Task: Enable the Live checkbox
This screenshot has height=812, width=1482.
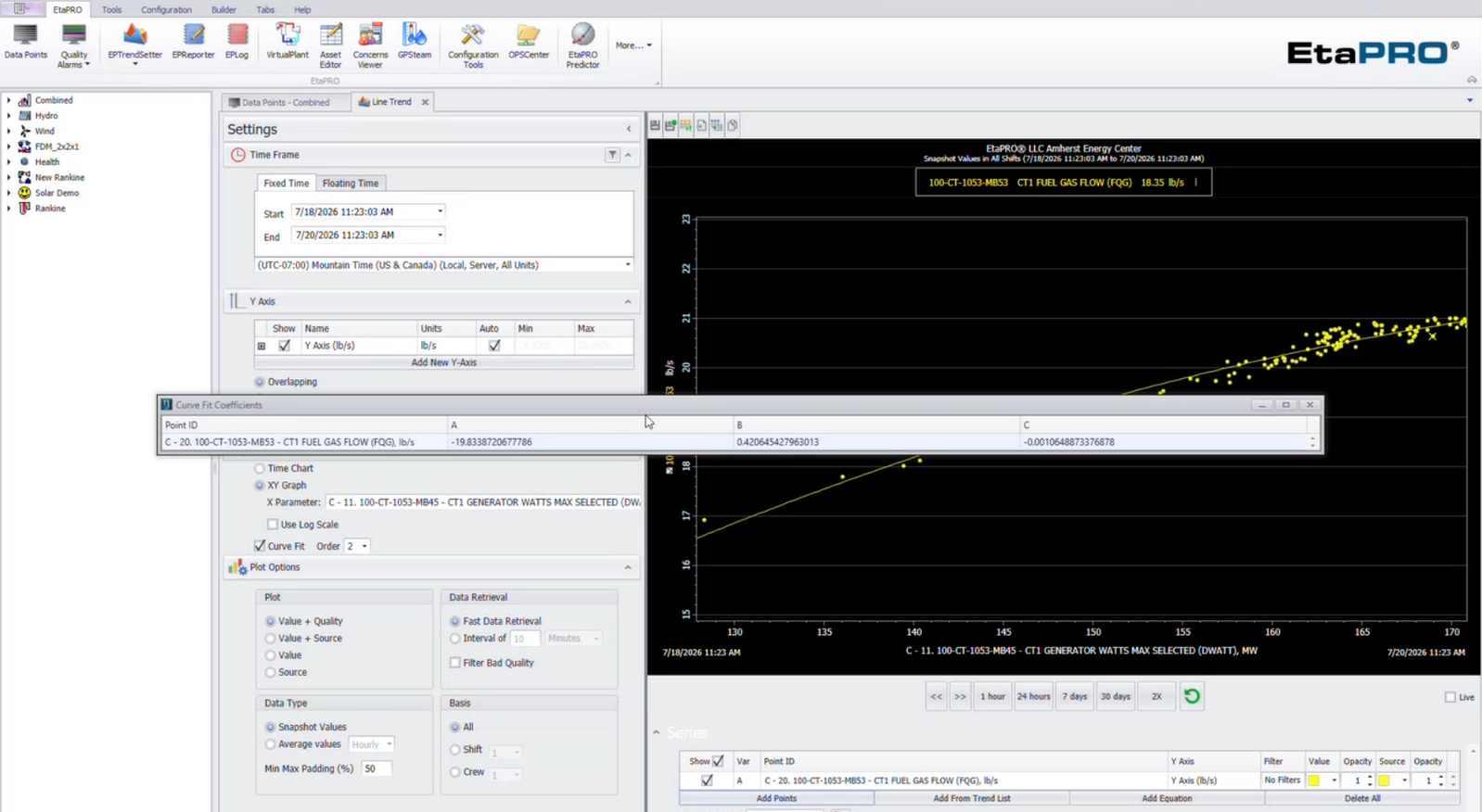Action: click(1450, 697)
